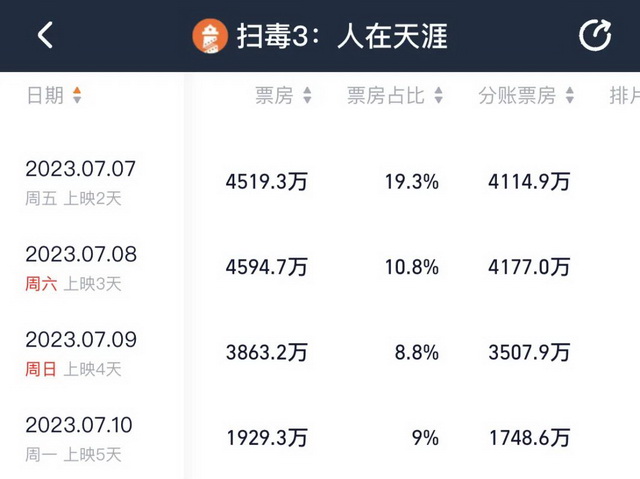
Task: Tap the orange lighthouse app logo
Action: (210, 37)
